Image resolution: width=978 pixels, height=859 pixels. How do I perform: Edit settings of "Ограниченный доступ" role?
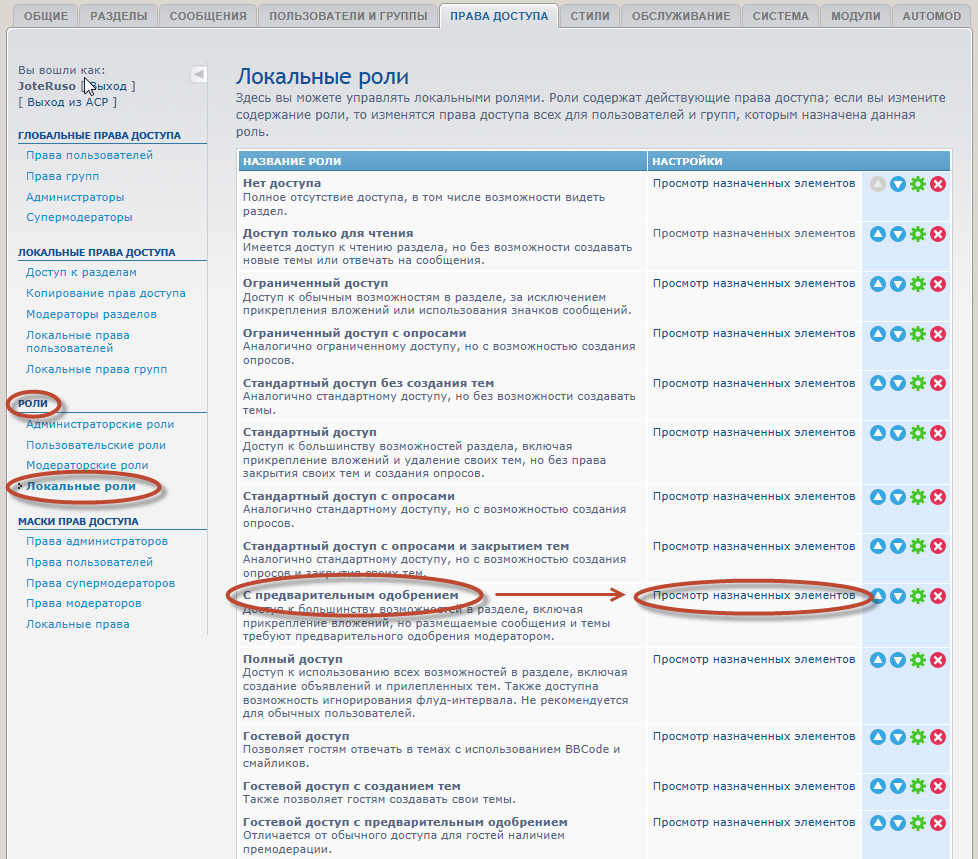918,284
